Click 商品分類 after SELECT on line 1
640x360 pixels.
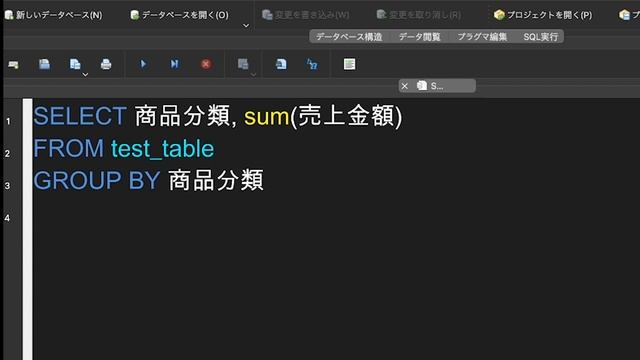[182, 116]
